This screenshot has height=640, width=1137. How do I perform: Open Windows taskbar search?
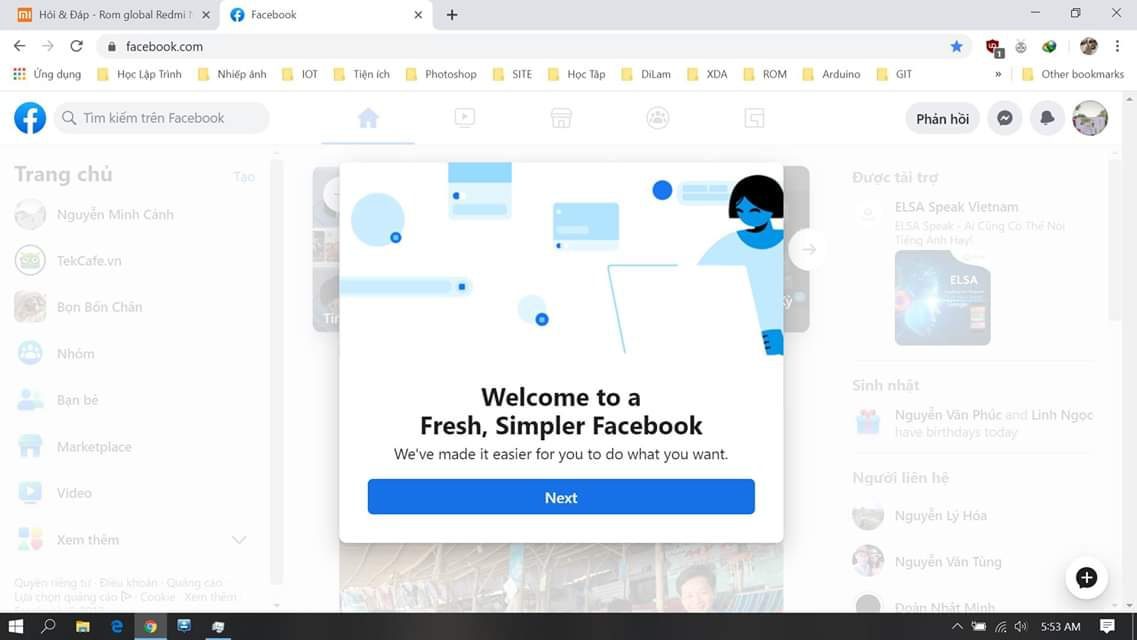(x=49, y=626)
